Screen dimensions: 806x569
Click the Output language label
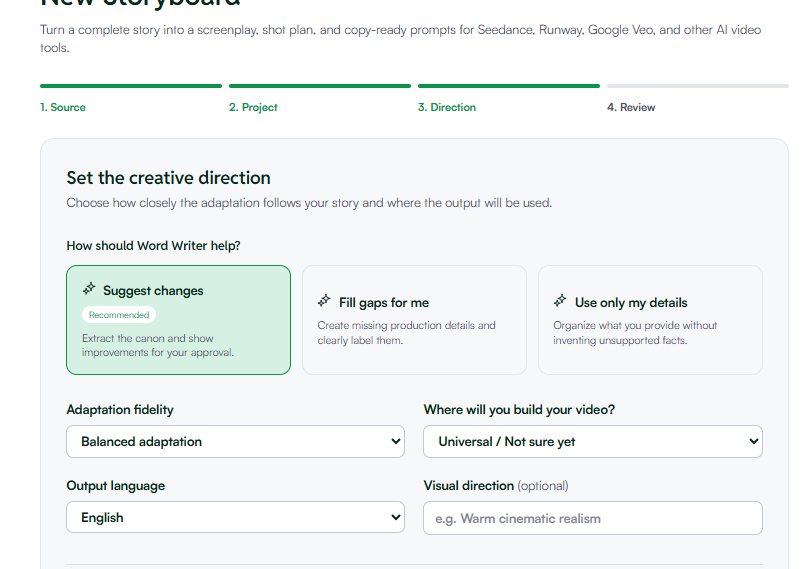[116, 486]
